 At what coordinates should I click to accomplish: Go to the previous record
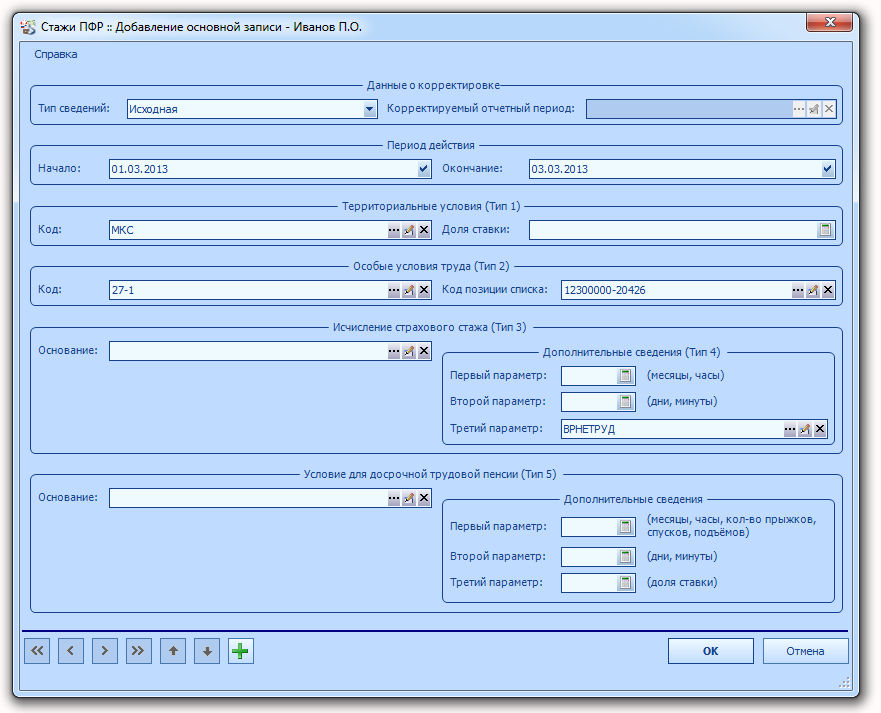click(x=71, y=651)
